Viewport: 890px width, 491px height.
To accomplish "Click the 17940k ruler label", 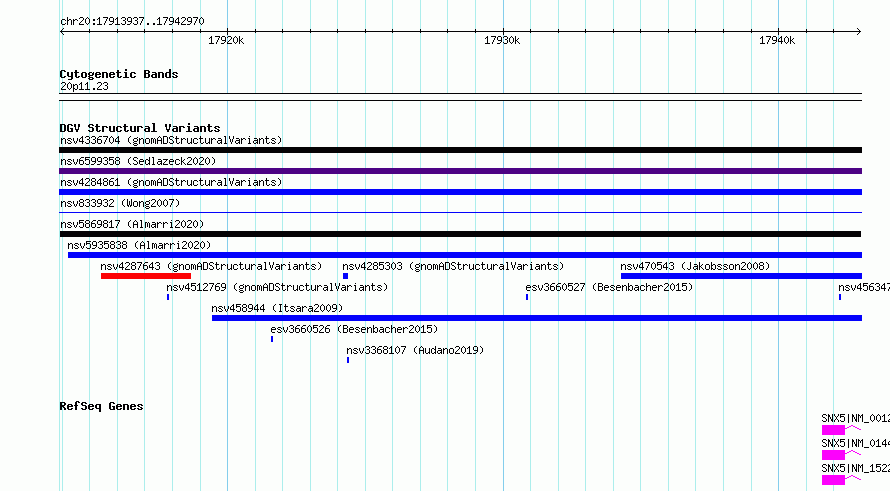I will click(x=777, y=40).
